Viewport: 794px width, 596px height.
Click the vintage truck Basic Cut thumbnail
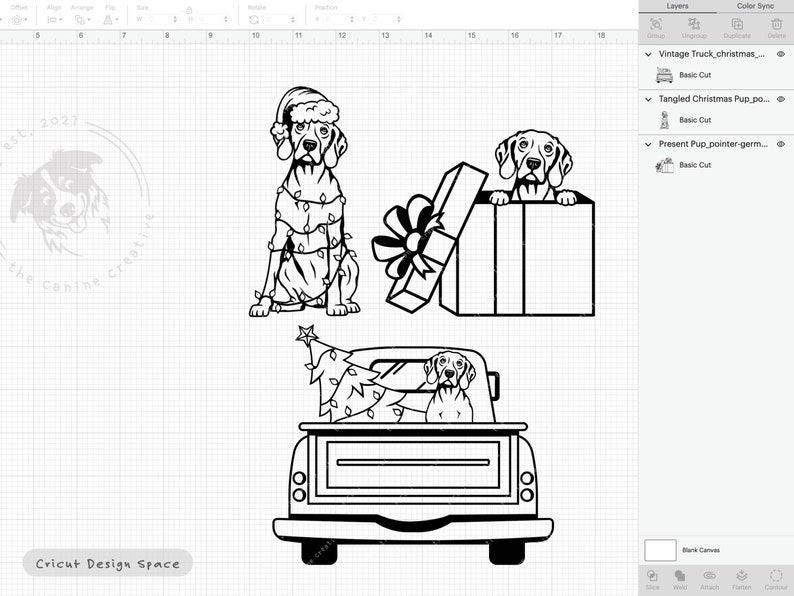click(x=664, y=75)
